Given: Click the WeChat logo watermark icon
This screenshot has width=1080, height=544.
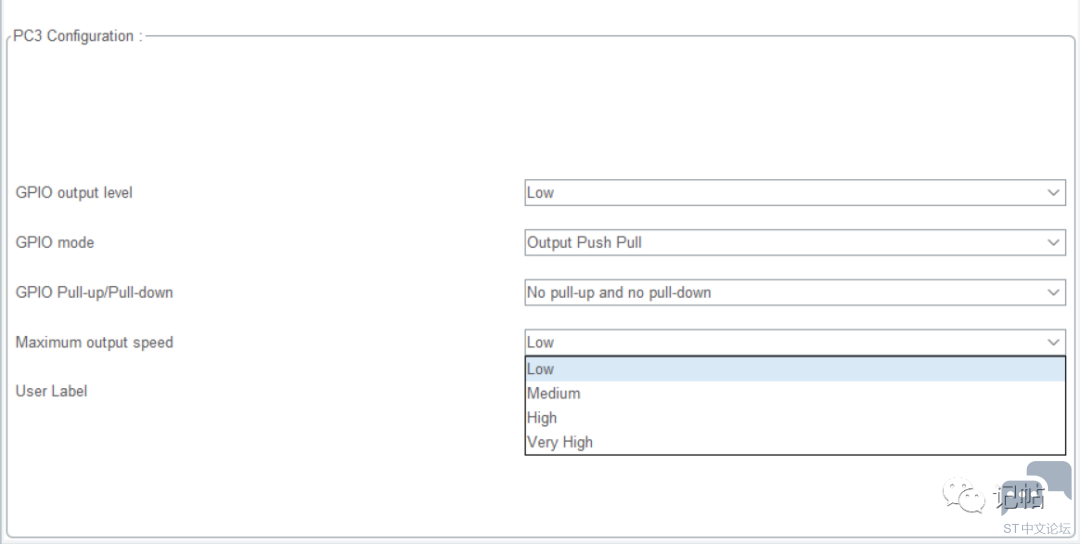Looking at the screenshot, I should [964, 495].
